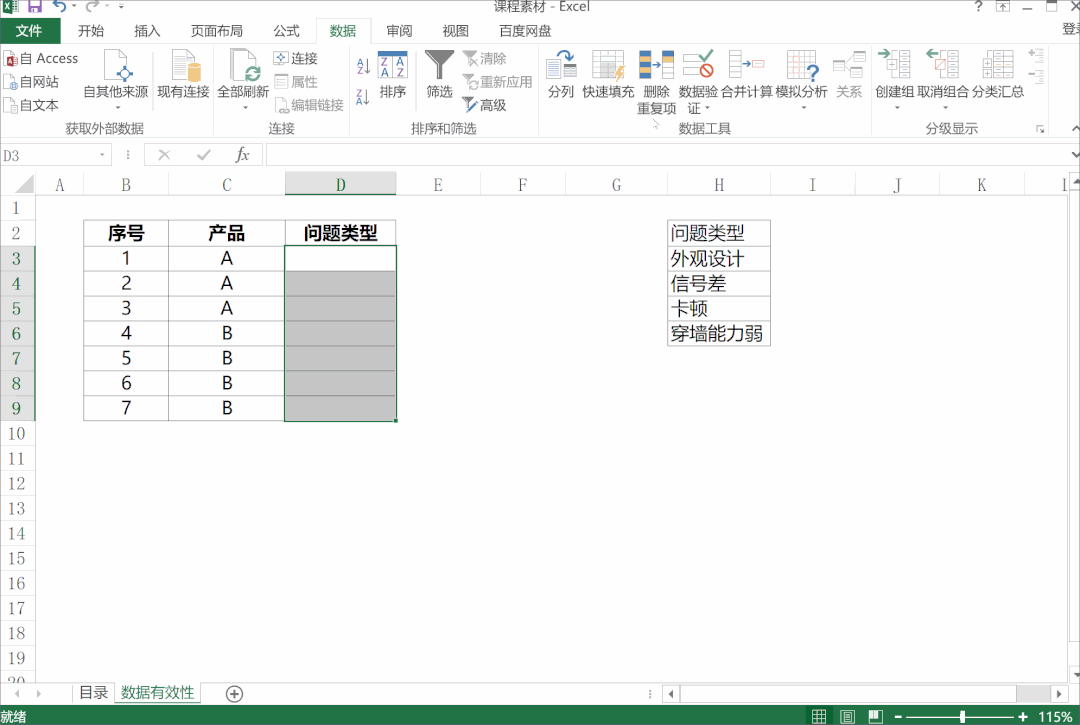1080x725 pixels.
Task: Click 创建组 group icon
Action: [x=895, y=65]
